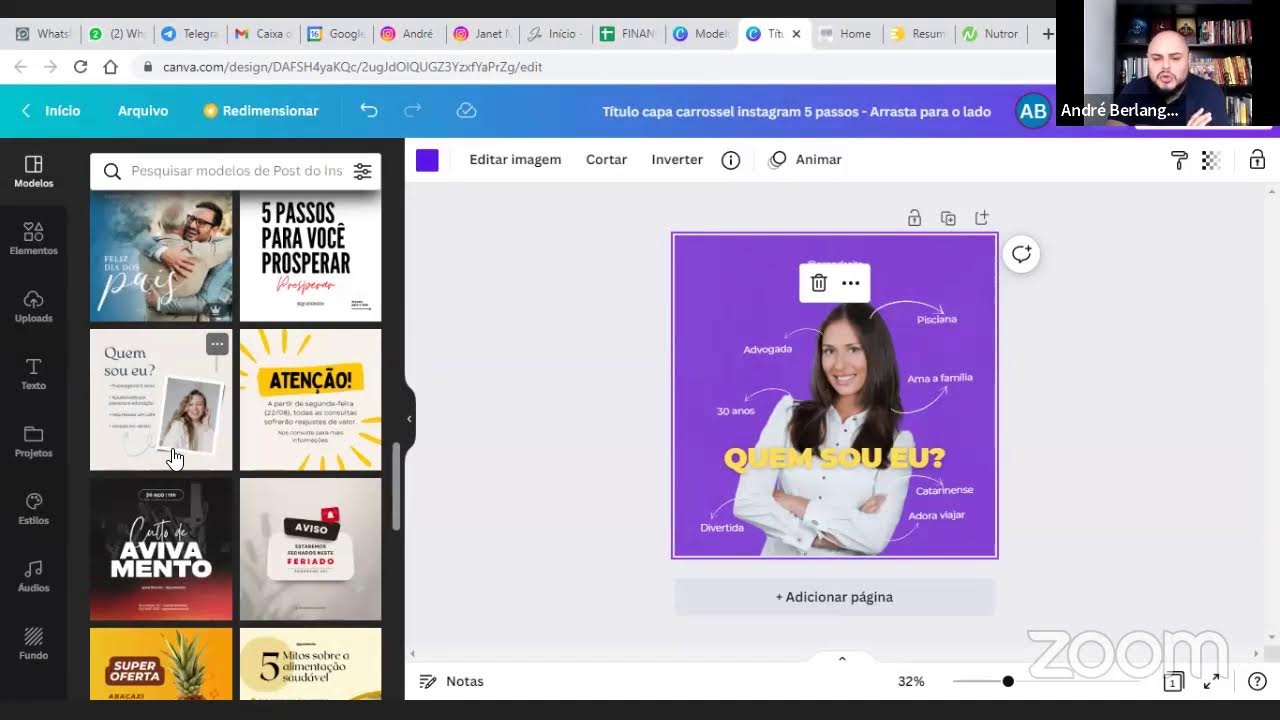
Task: Open the help question mark icon
Action: [x=1257, y=682]
